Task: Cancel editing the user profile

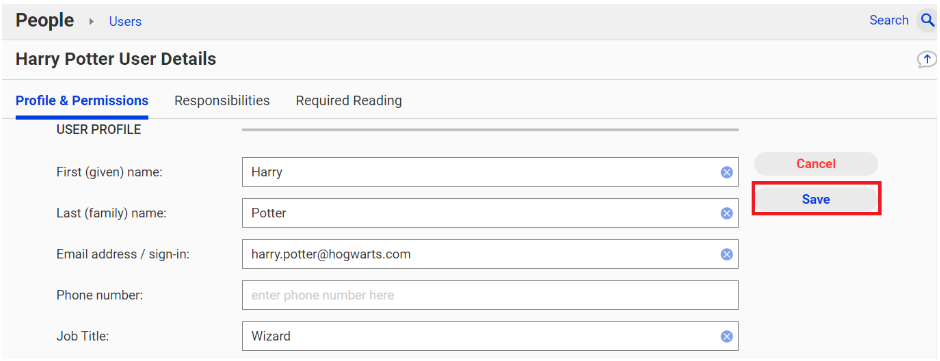Action: [816, 164]
